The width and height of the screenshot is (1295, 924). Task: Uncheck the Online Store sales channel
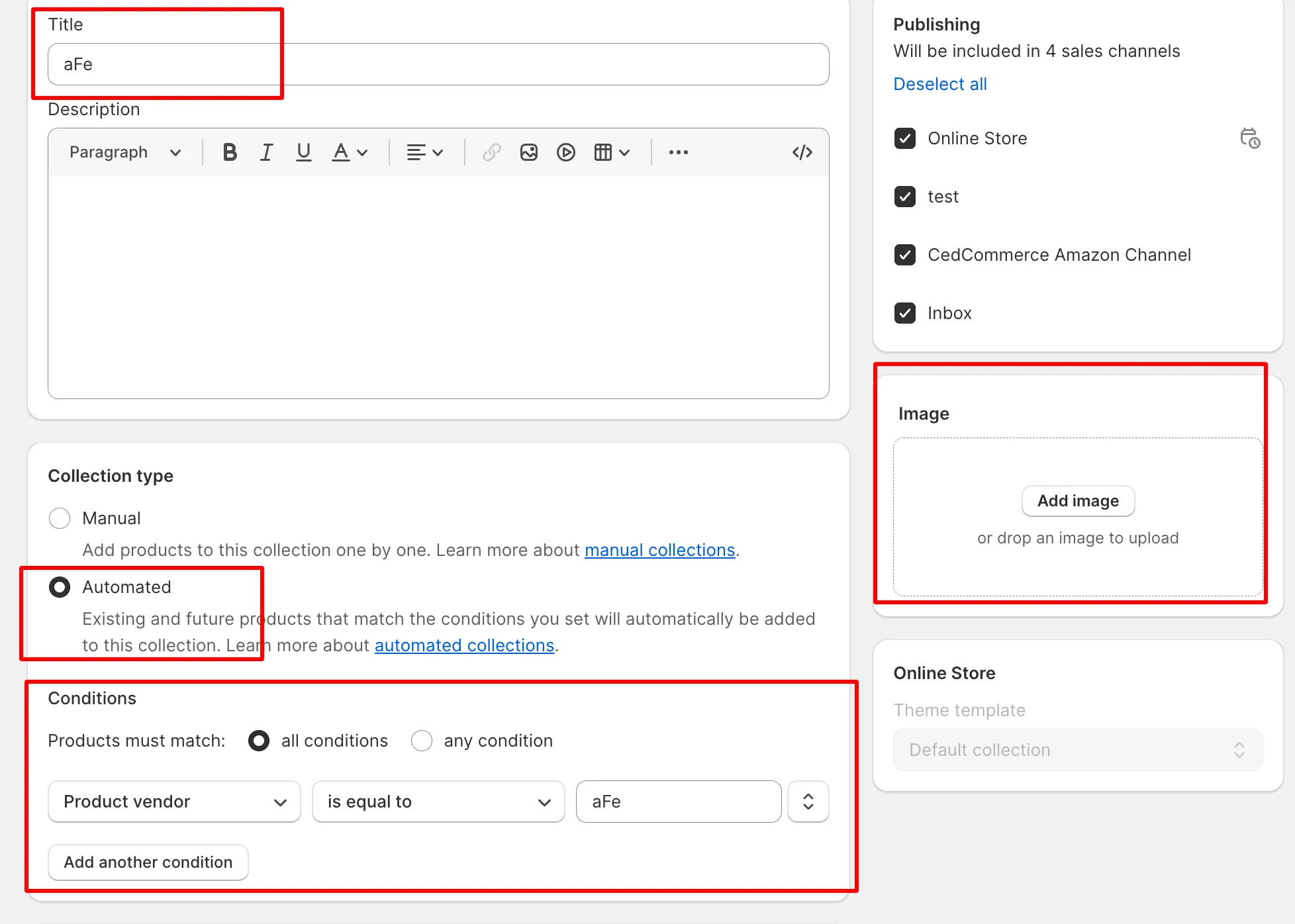(904, 138)
